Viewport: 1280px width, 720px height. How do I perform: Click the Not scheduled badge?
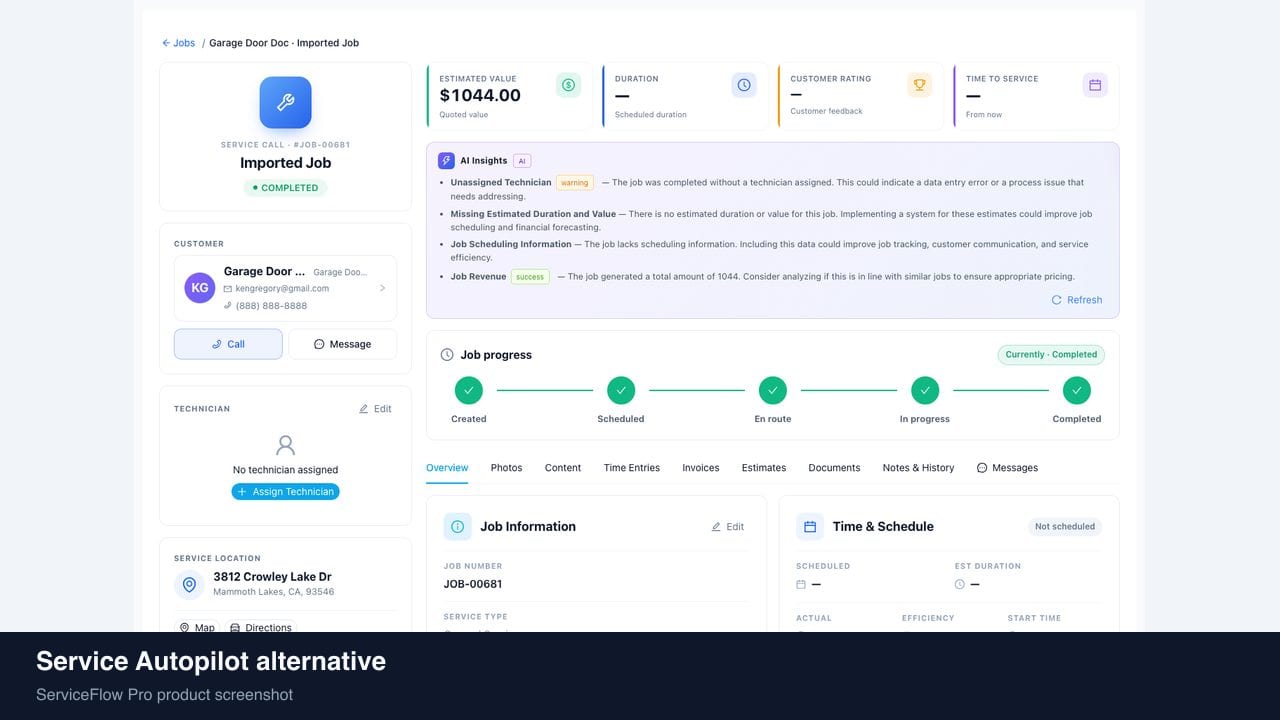point(1065,526)
